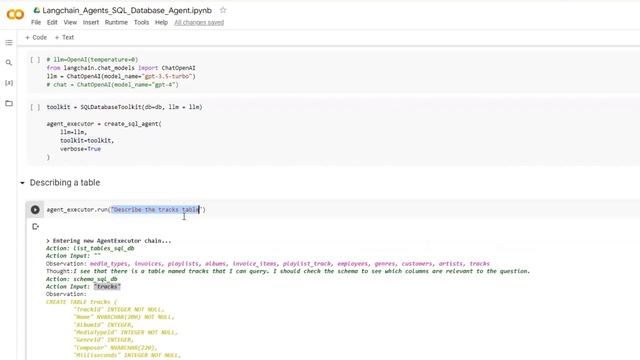Screen dimensions: 640x360
Task: Click the commented chat = ChatOpenAI gpt-4 line
Action: [112, 84]
